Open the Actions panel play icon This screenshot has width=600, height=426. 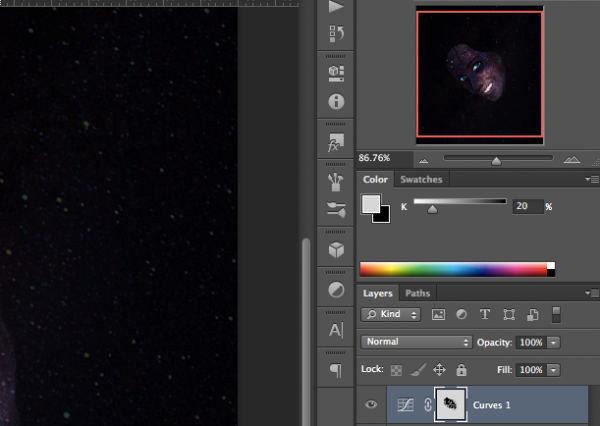click(x=336, y=7)
